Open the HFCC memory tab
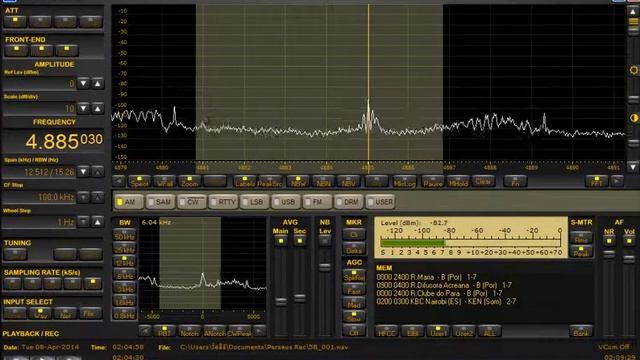 click(386, 331)
